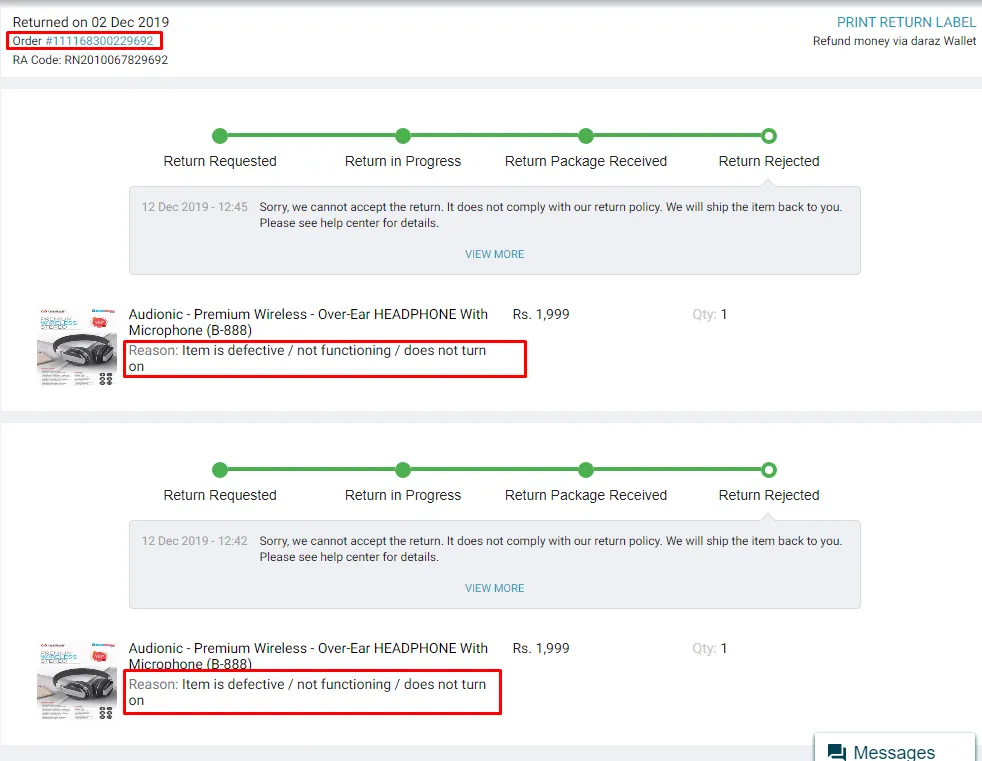Select first Return Rejected status circle
This screenshot has height=761, width=982.
point(769,136)
